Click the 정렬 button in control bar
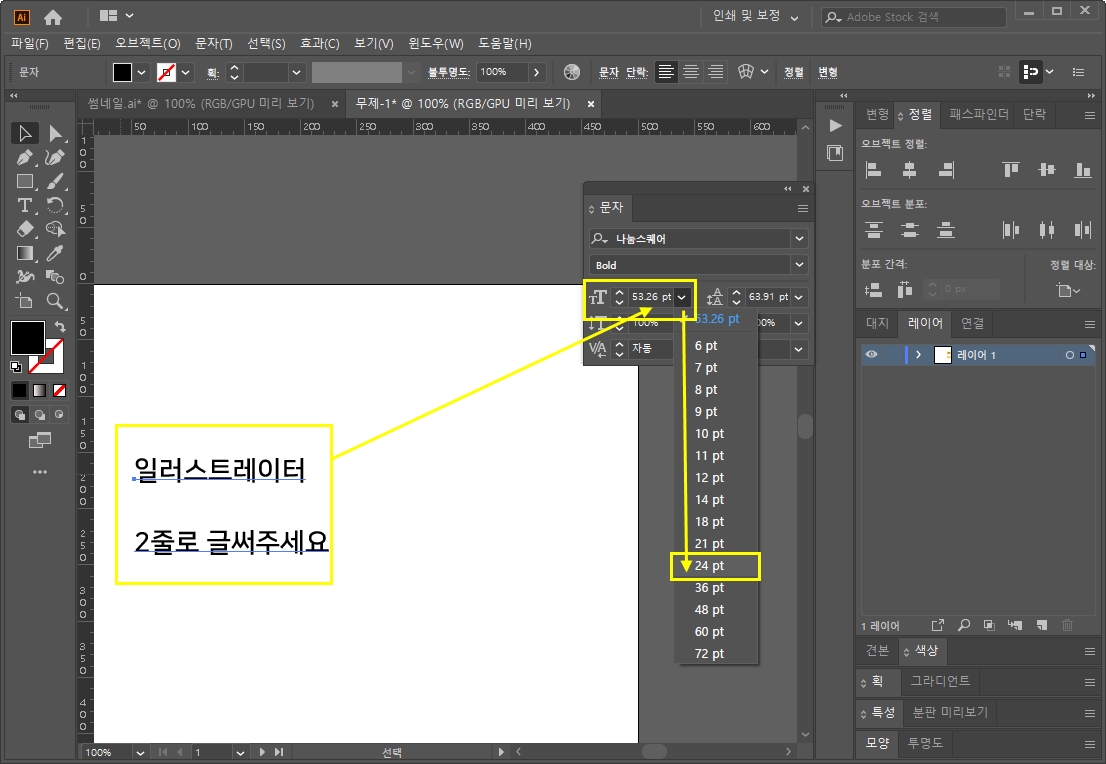The height and width of the screenshot is (764, 1106). 794,72
